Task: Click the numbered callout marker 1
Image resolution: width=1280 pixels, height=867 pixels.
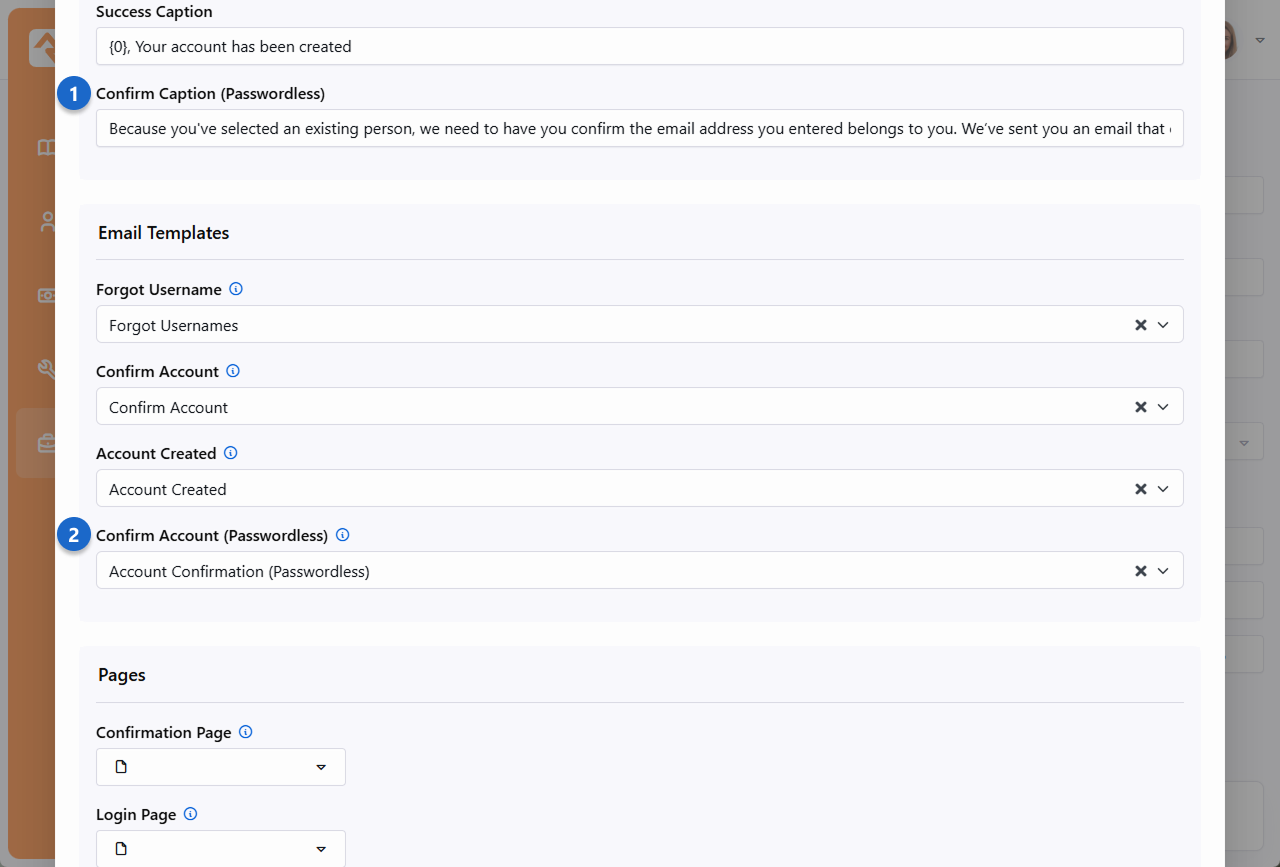Action: coord(73,94)
